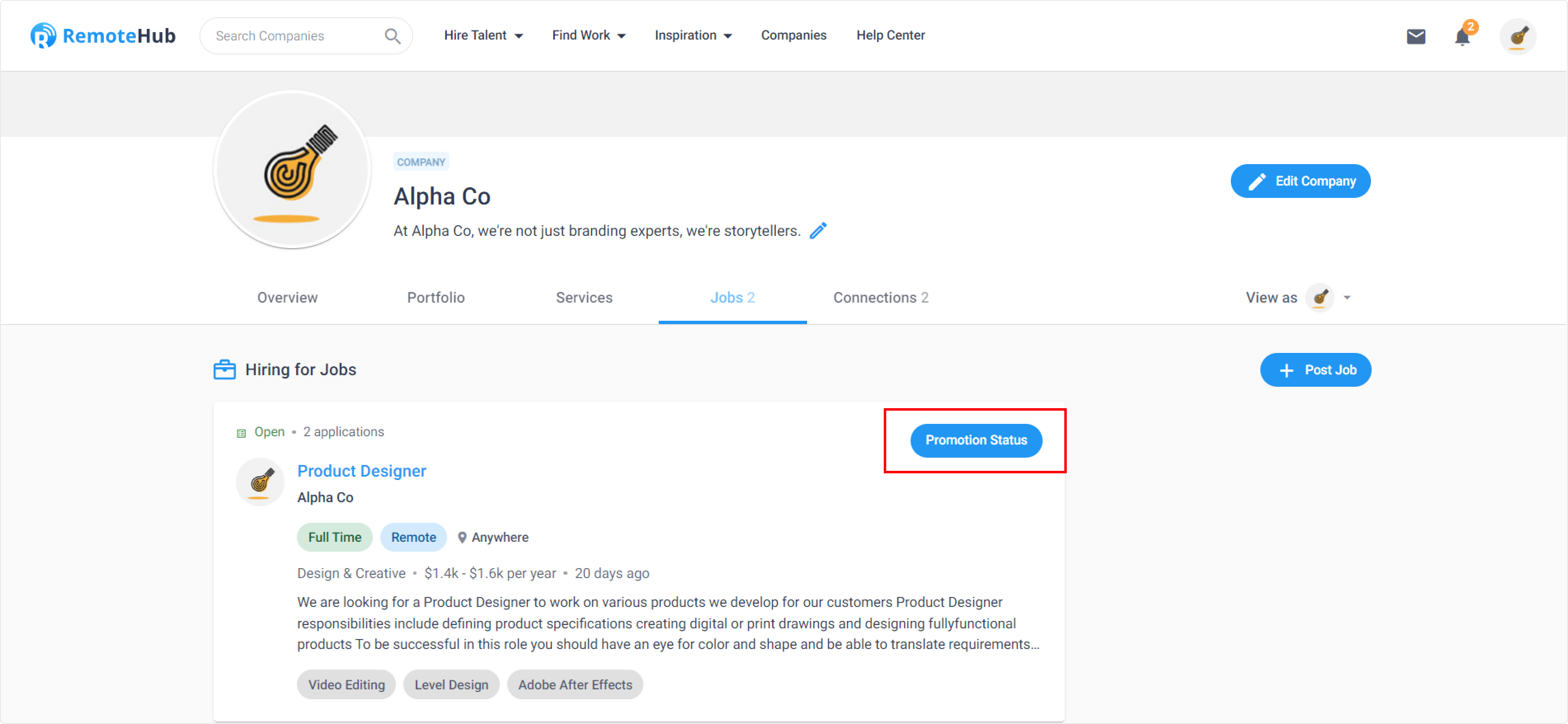Screen dimensions: 1568x724
Task: Select the Jobs 2 tab
Action: [x=732, y=298]
